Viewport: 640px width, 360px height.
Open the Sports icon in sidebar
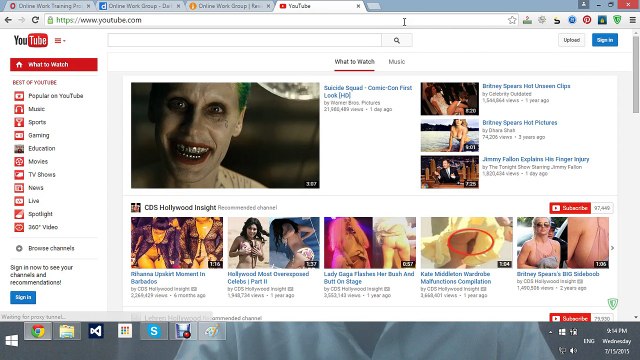pyautogui.click(x=19, y=122)
